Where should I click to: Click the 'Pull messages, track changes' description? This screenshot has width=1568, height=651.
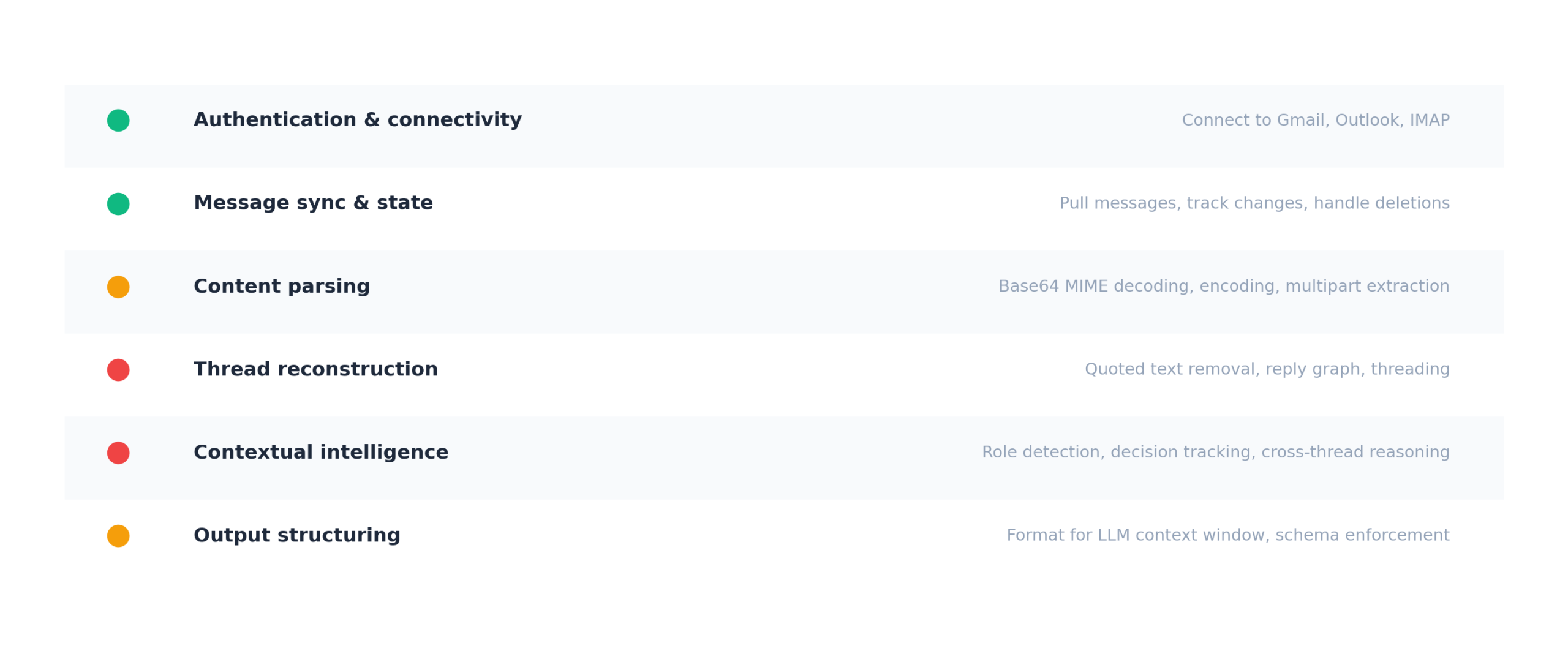(x=1254, y=203)
